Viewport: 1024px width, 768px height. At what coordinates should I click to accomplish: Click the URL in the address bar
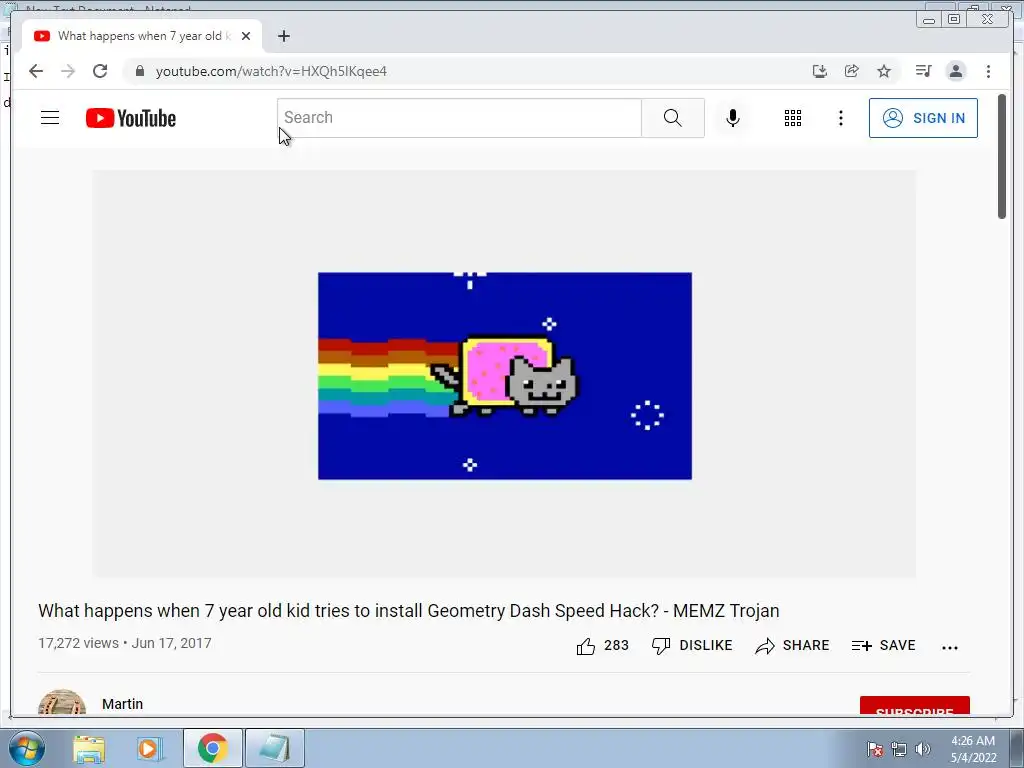271,71
